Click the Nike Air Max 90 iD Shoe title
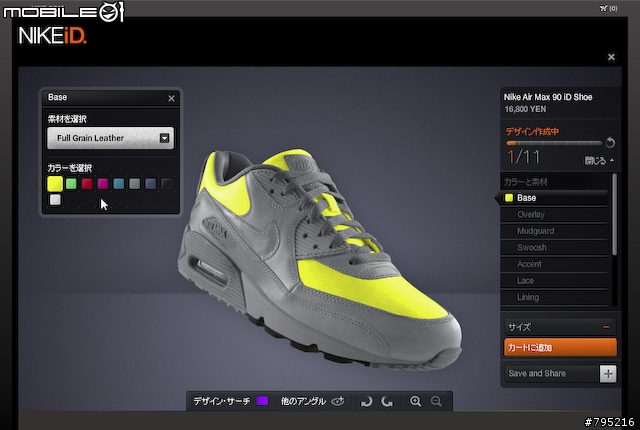640x430 pixels. [548, 97]
